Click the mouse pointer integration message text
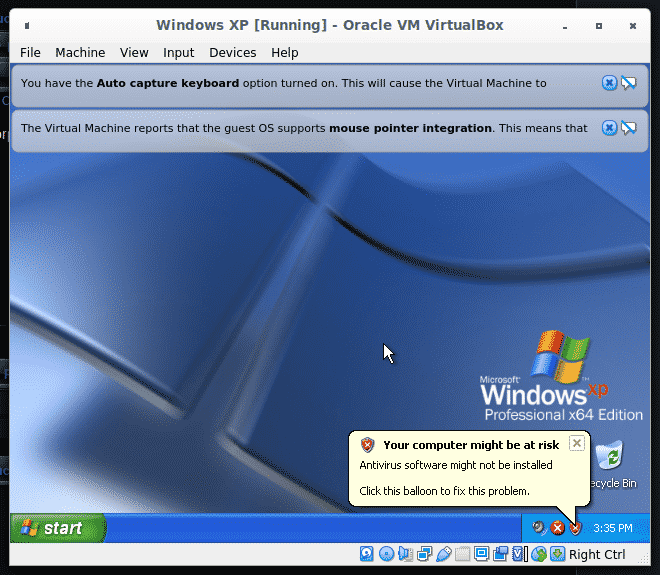The height and width of the screenshot is (575, 660). click(x=304, y=128)
